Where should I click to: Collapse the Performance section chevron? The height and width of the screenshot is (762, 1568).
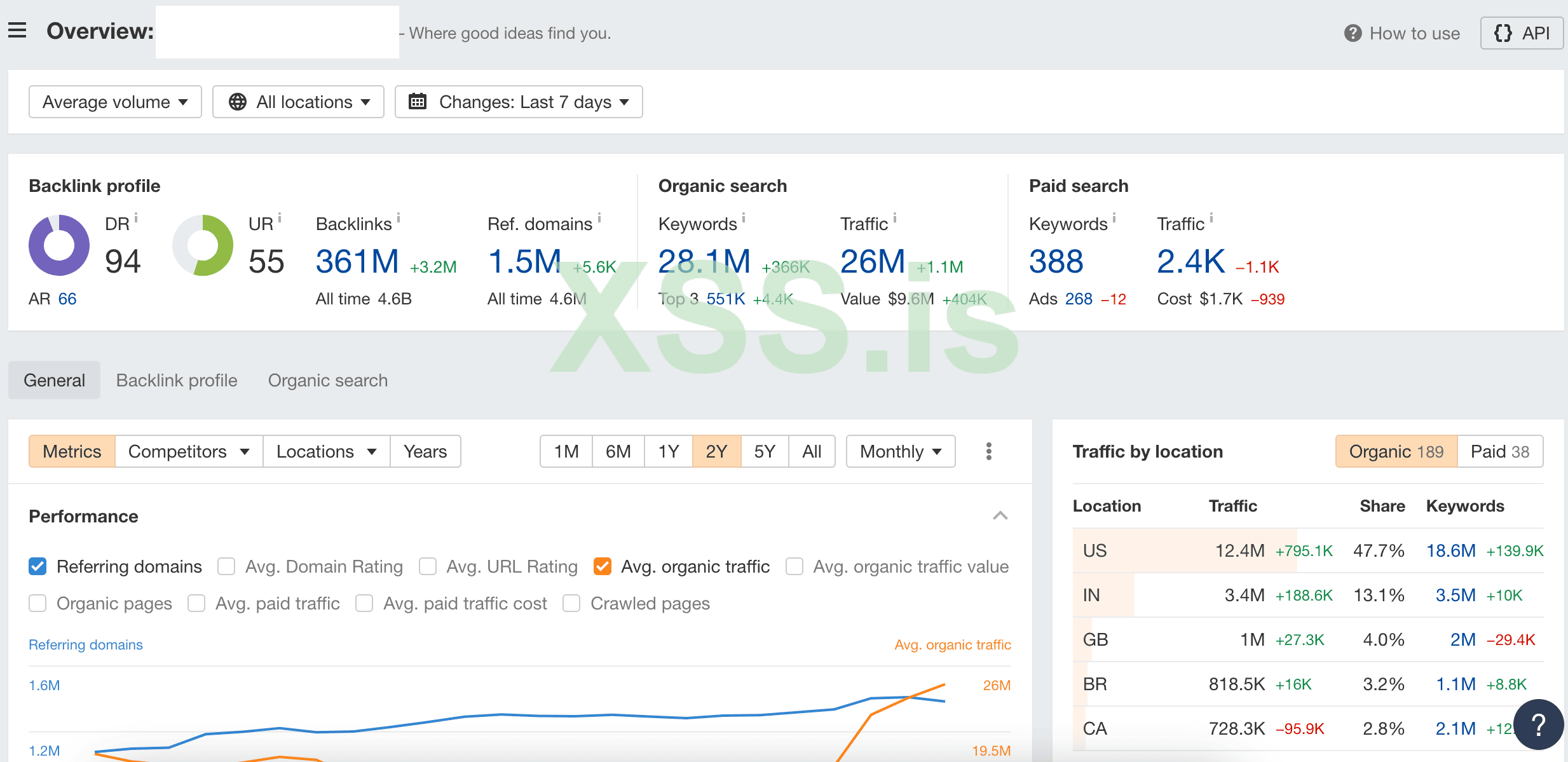pos(1000,515)
